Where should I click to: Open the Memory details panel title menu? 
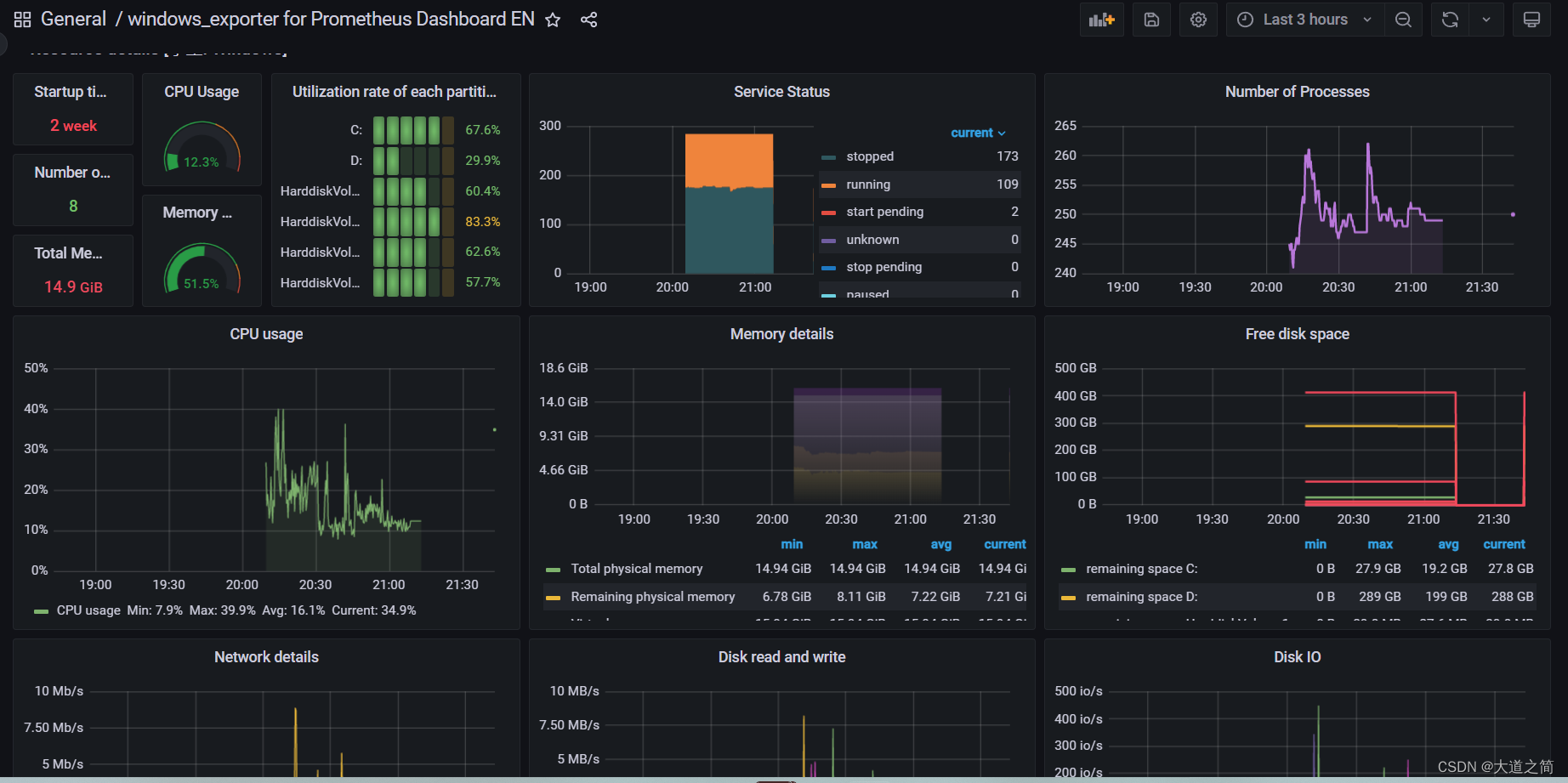click(x=781, y=333)
